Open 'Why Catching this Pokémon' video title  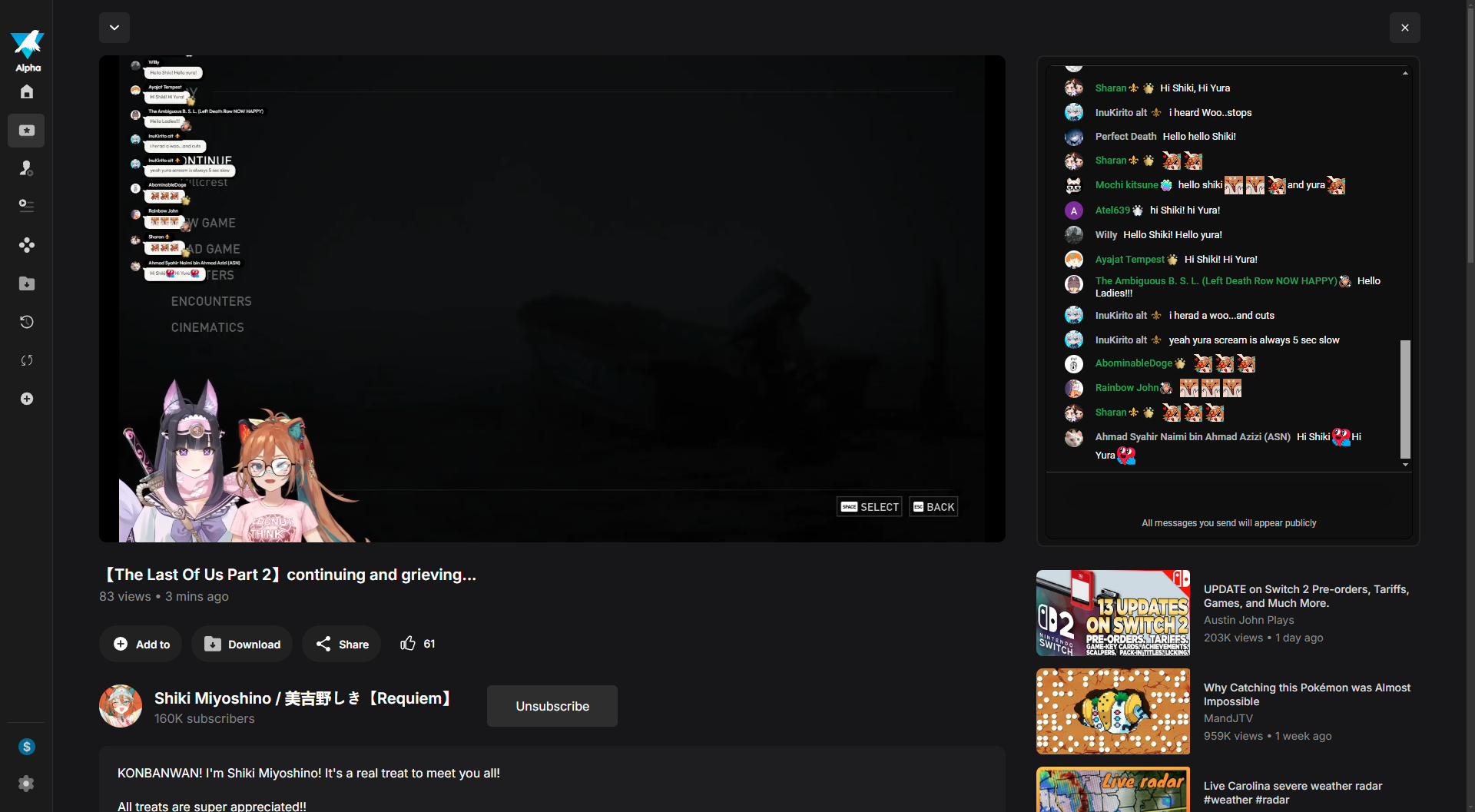1308,694
